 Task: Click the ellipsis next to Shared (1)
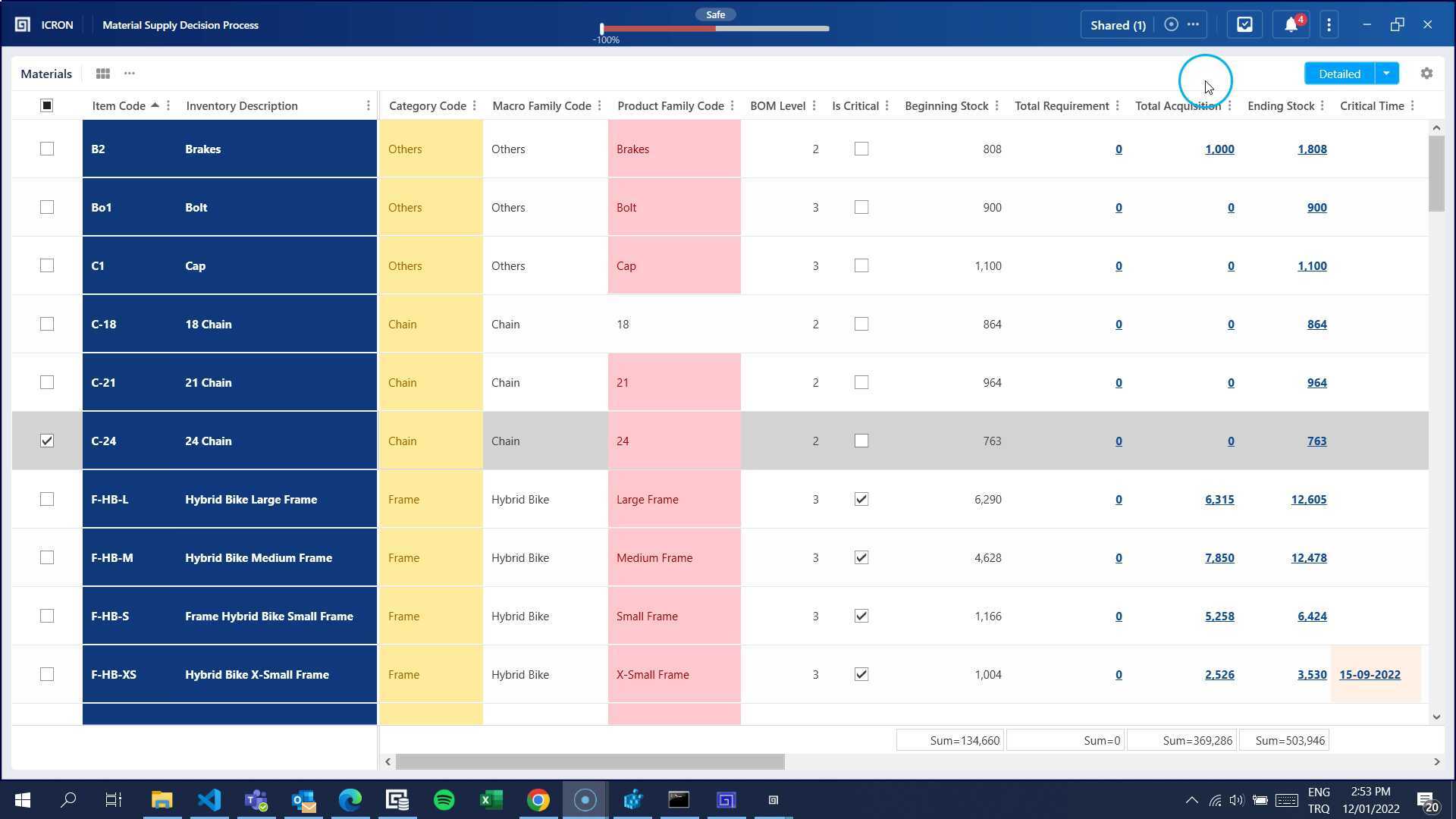[1193, 24]
